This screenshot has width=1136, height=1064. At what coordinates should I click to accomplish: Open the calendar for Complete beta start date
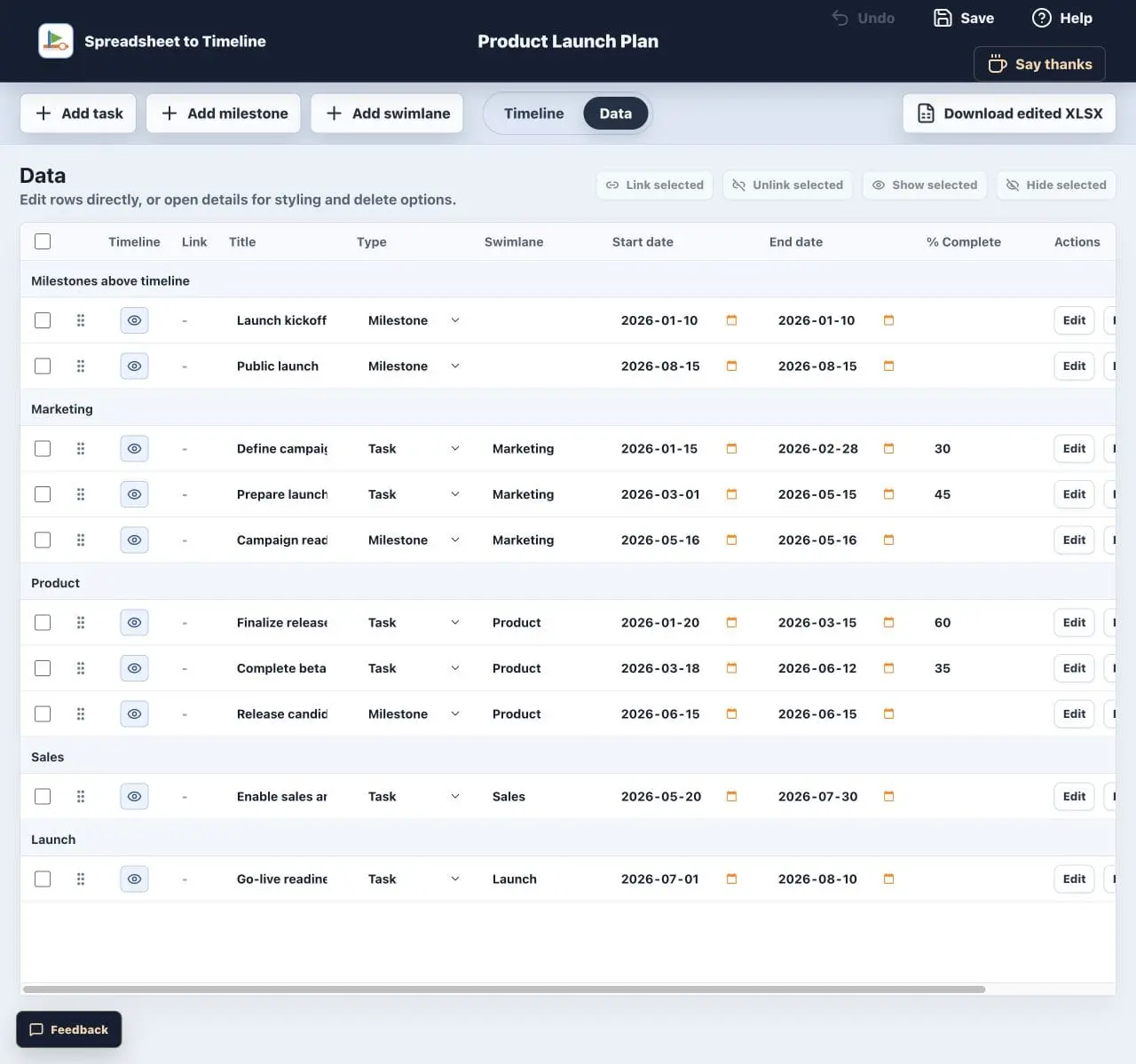pyautogui.click(x=731, y=668)
